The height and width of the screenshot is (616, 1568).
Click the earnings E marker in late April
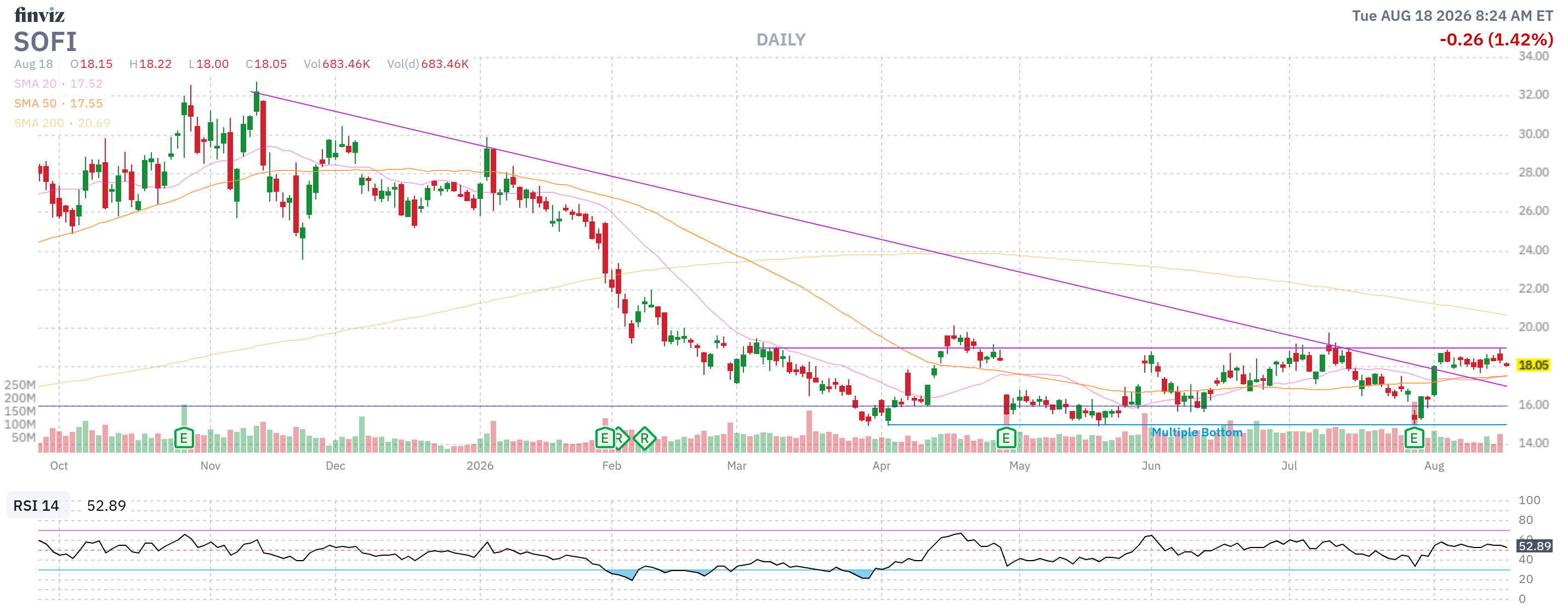coord(1006,438)
